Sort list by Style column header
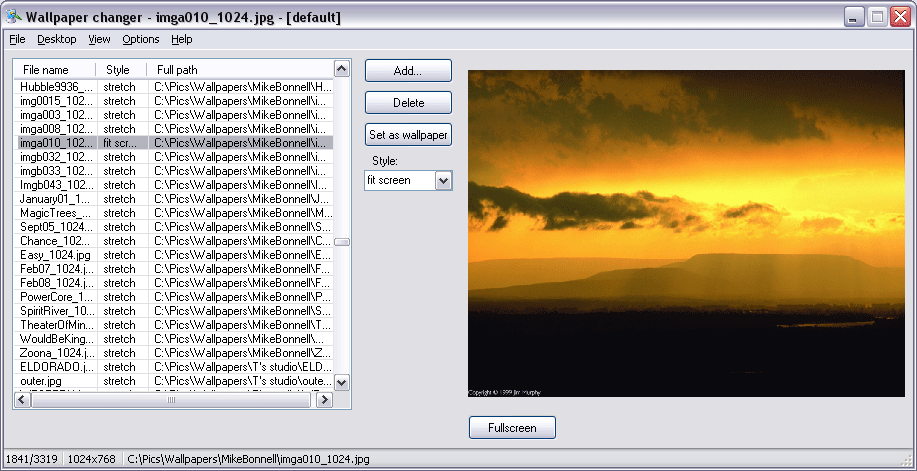 point(120,70)
